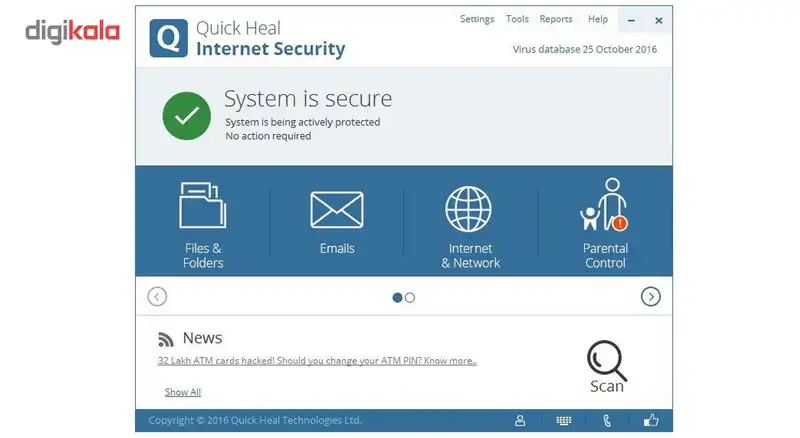The image size is (800, 438).
Task: Click the green secure status checkmark
Action: tap(187, 116)
